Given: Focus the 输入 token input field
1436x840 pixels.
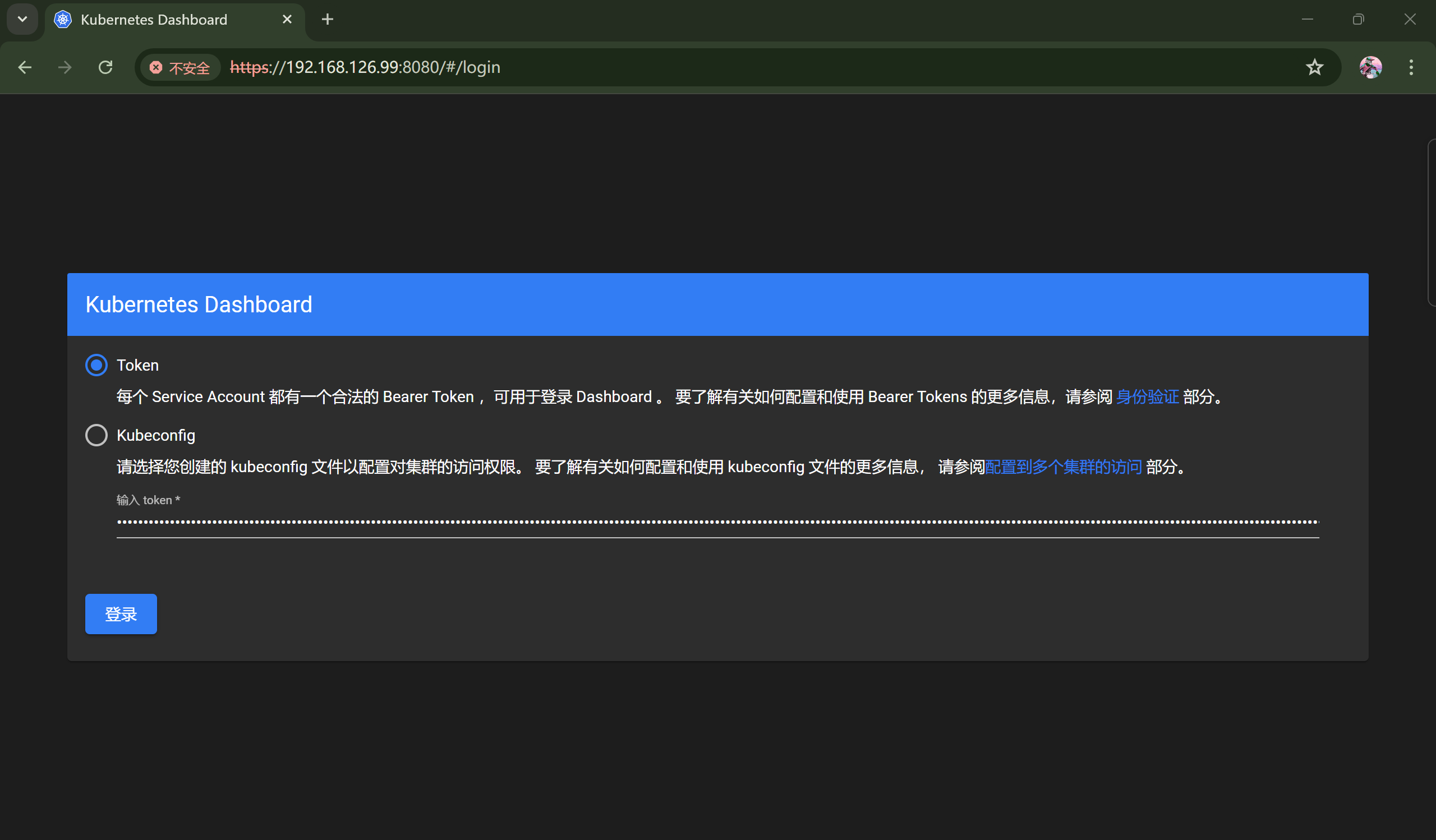Looking at the screenshot, I should (x=718, y=522).
